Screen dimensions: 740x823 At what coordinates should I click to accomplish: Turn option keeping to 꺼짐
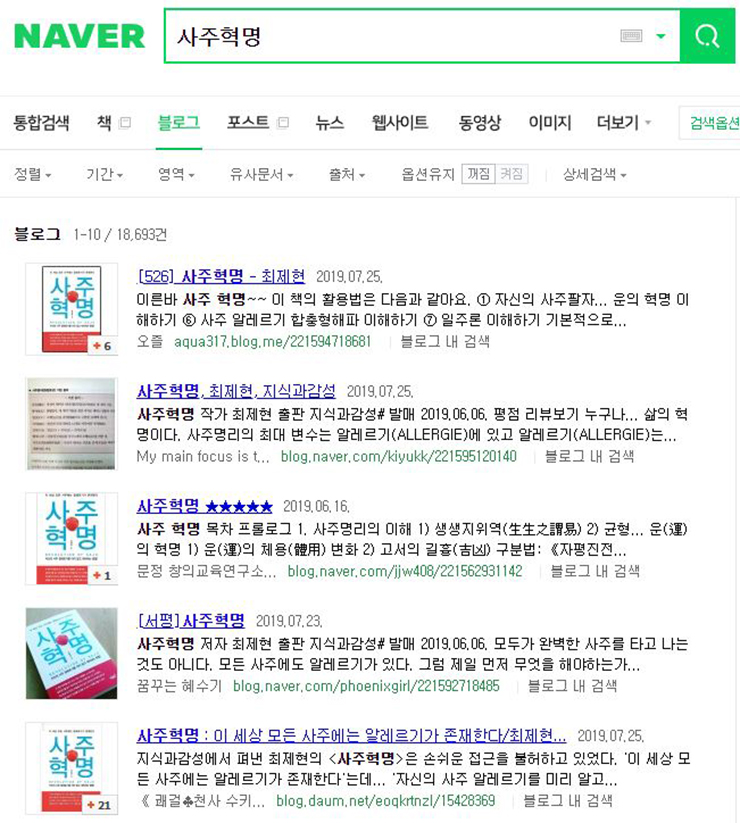478,174
